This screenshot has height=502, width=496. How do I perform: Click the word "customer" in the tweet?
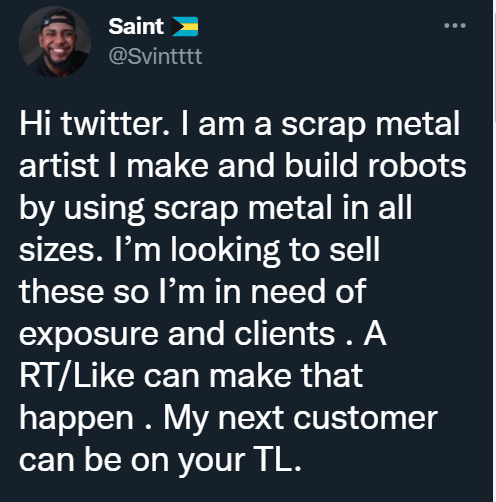coord(365,418)
